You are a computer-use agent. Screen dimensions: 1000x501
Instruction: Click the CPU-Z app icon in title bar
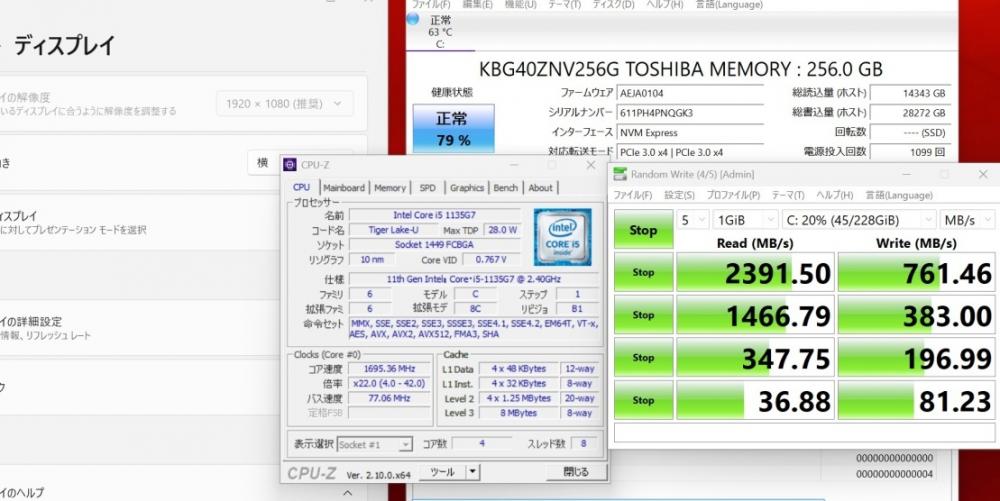pyautogui.click(x=290, y=164)
